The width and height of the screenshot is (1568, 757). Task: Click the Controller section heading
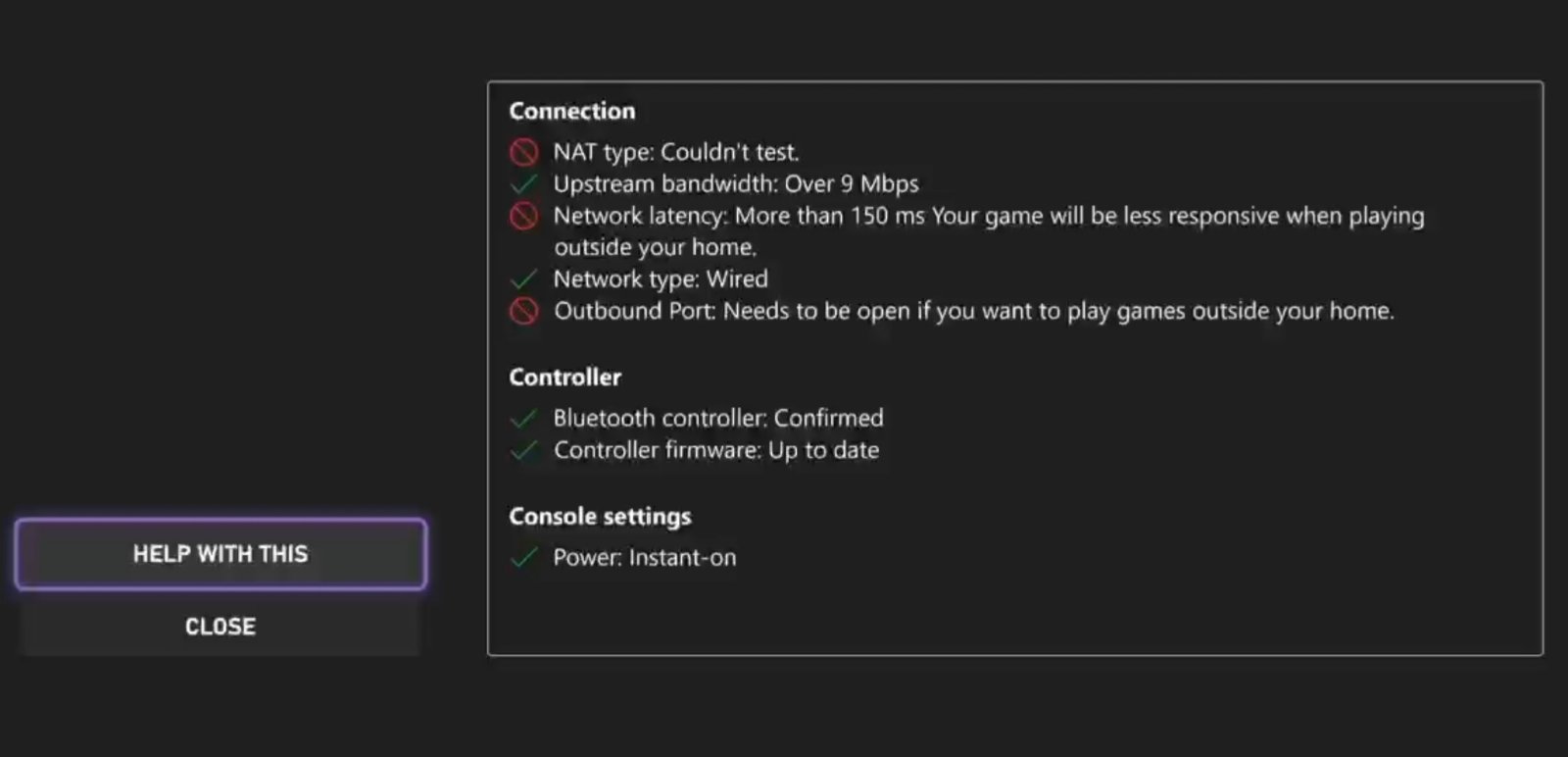[x=565, y=378]
